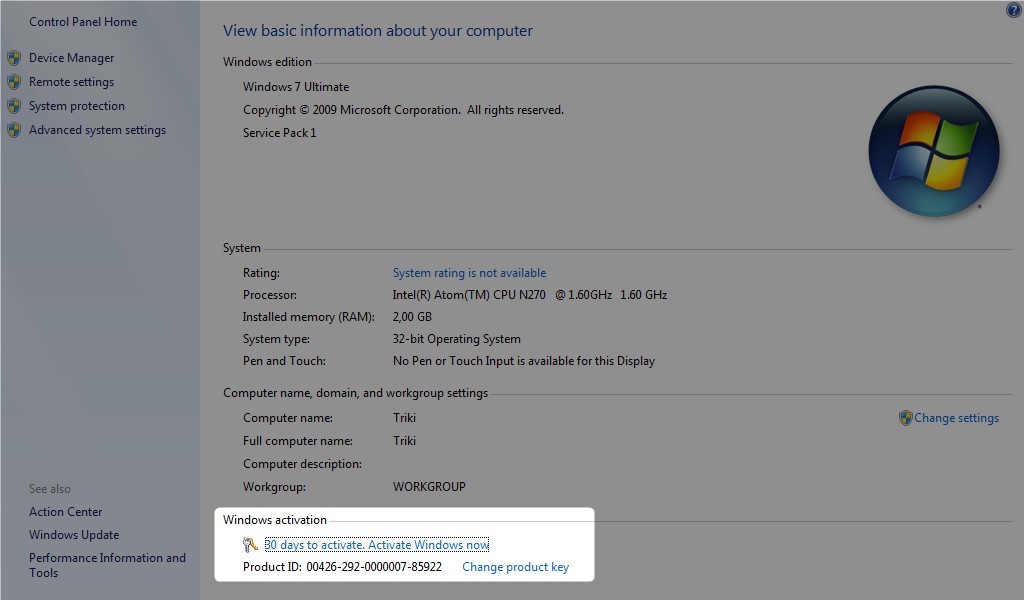Click the 'Full computer name:' label
Screen dimensions: 1024x600
pyautogui.click(x=298, y=441)
